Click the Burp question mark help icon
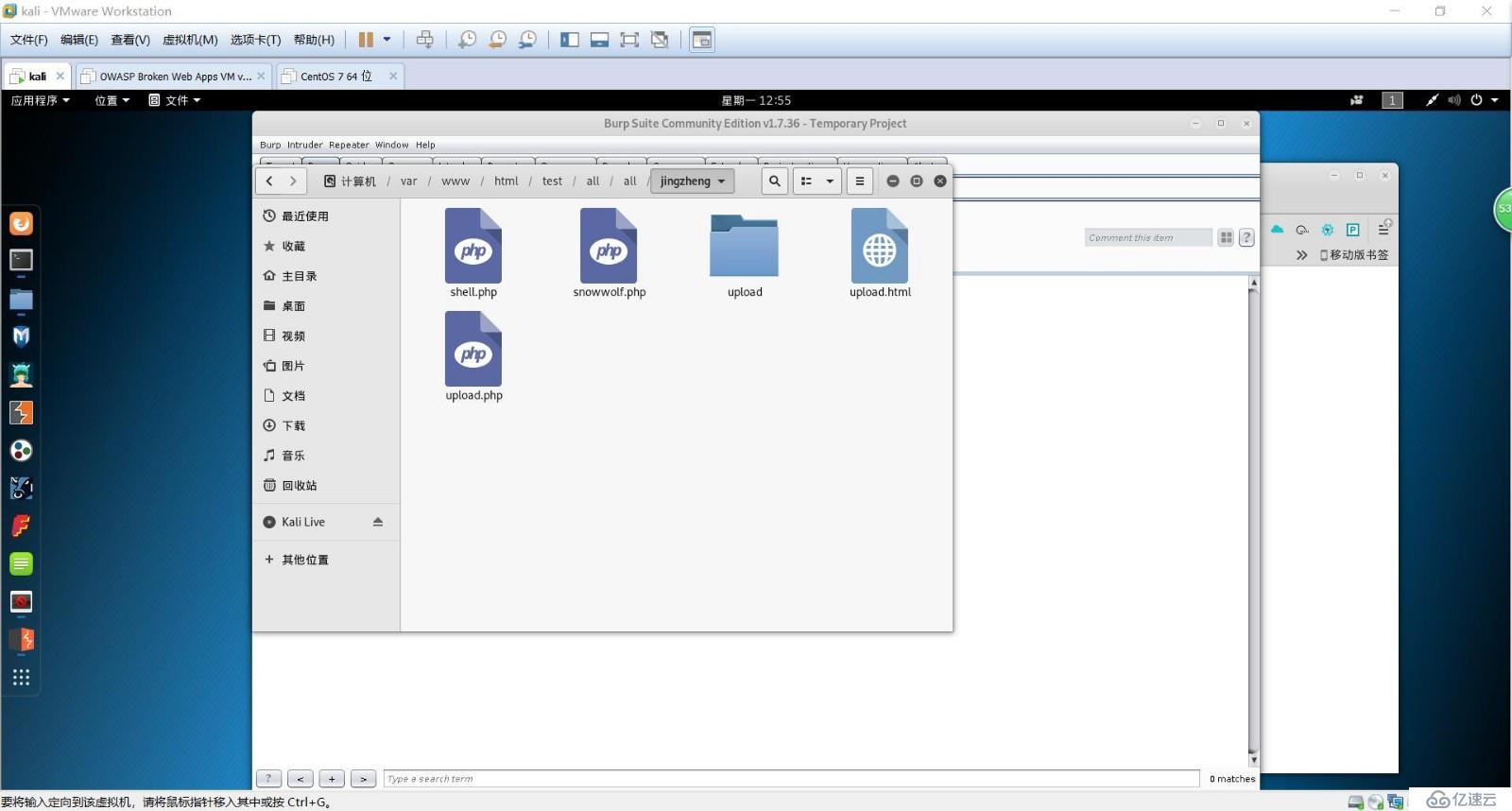This screenshot has height=811, width=1512. pos(1246,238)
